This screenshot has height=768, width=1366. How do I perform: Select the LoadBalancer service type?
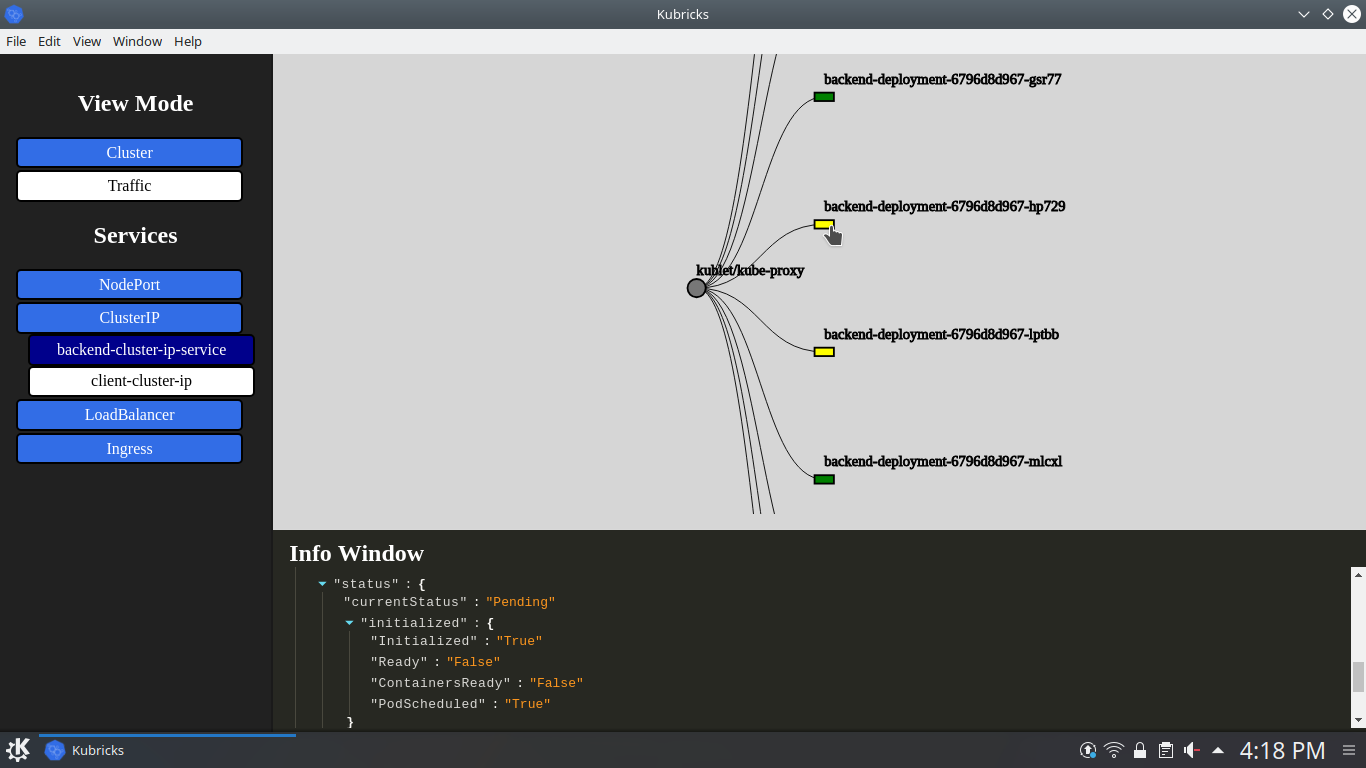pos(129,415)
